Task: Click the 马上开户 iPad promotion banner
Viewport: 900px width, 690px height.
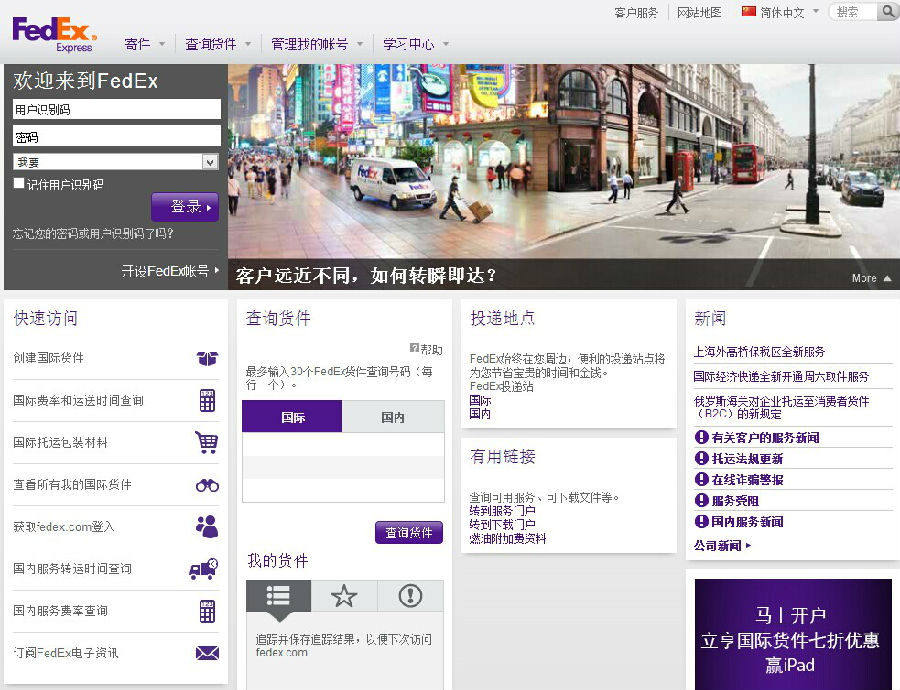Action: (x=793, y=634)
